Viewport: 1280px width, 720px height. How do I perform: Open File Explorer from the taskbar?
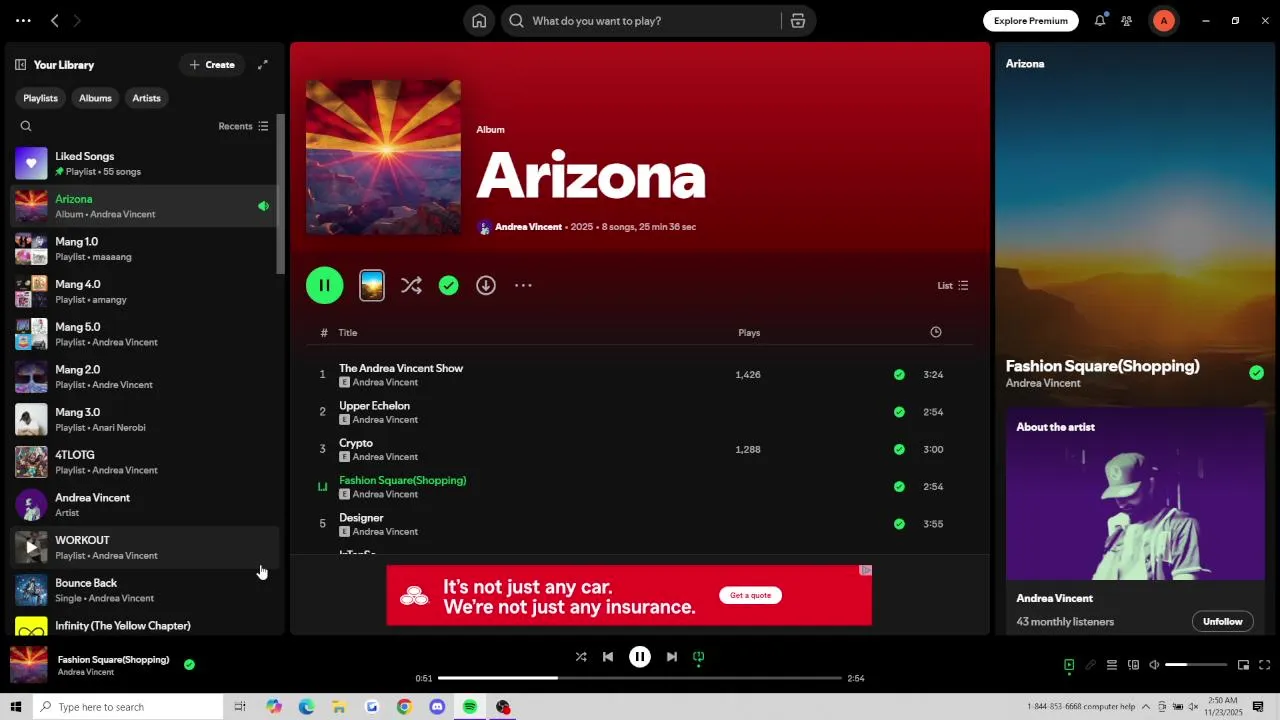point(339,707)
